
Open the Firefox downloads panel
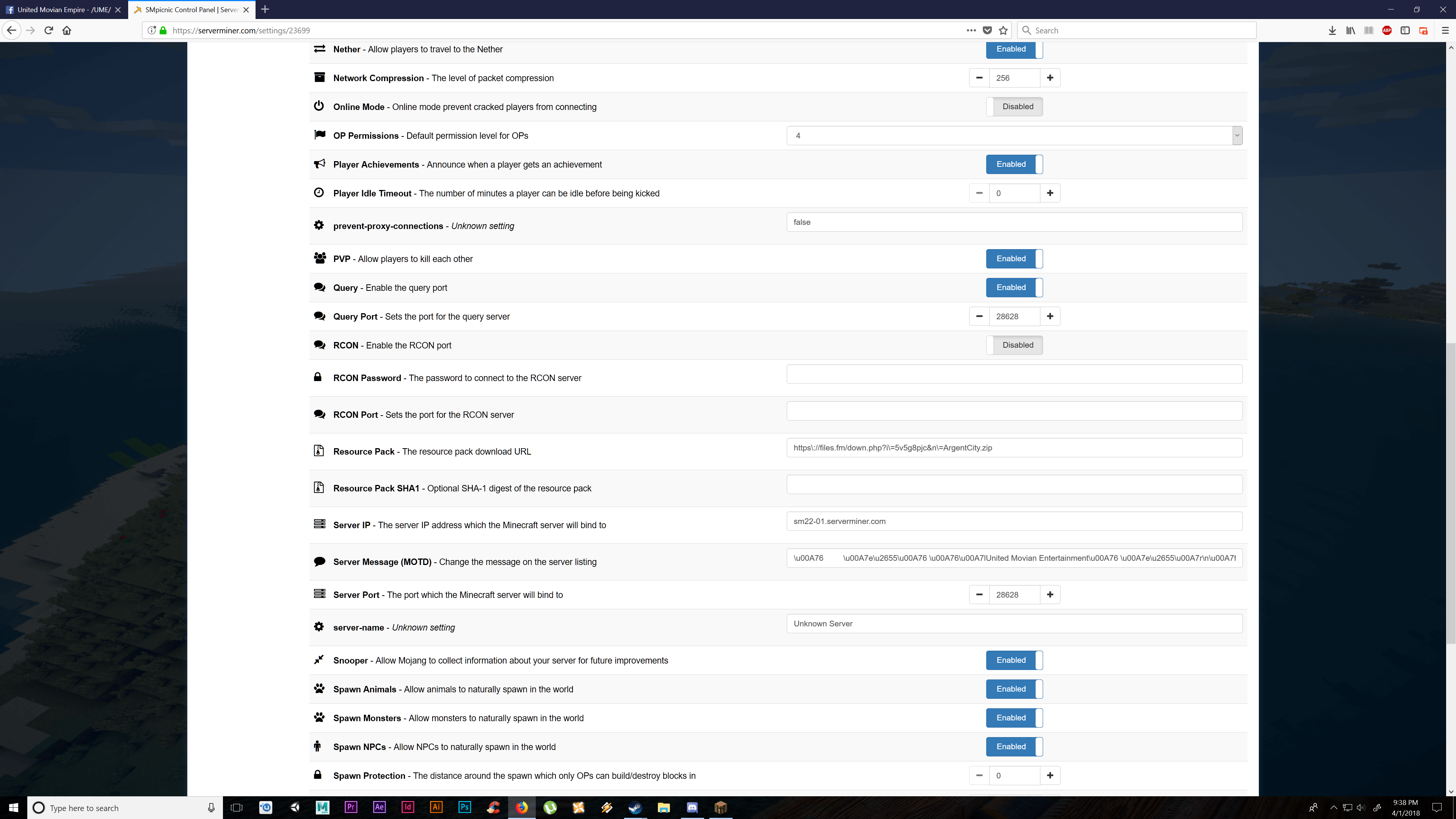tap(1332, 30)
